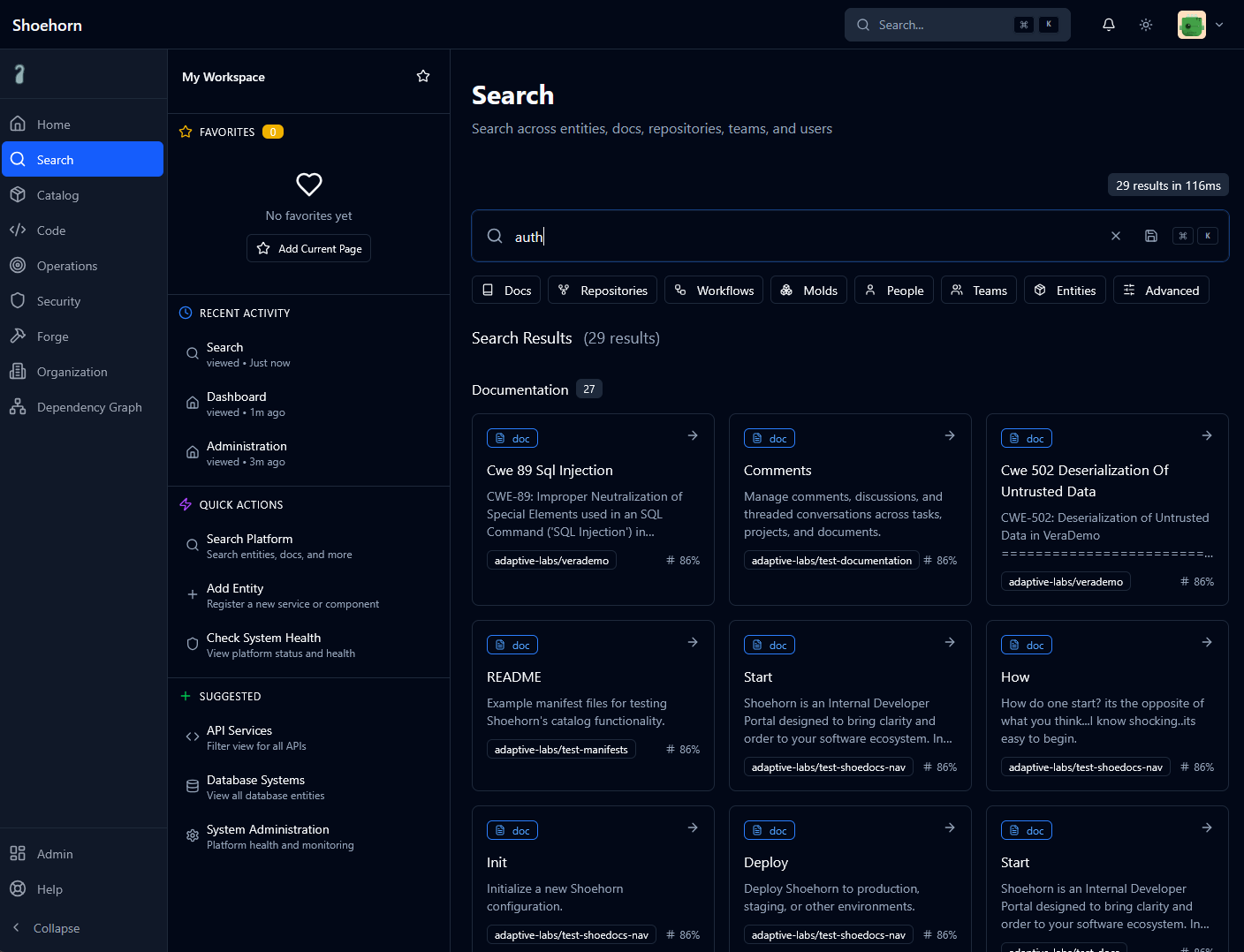Filter results by Molds
Viewport: 1244px width, 952px height.
click(x=808, y=291)
